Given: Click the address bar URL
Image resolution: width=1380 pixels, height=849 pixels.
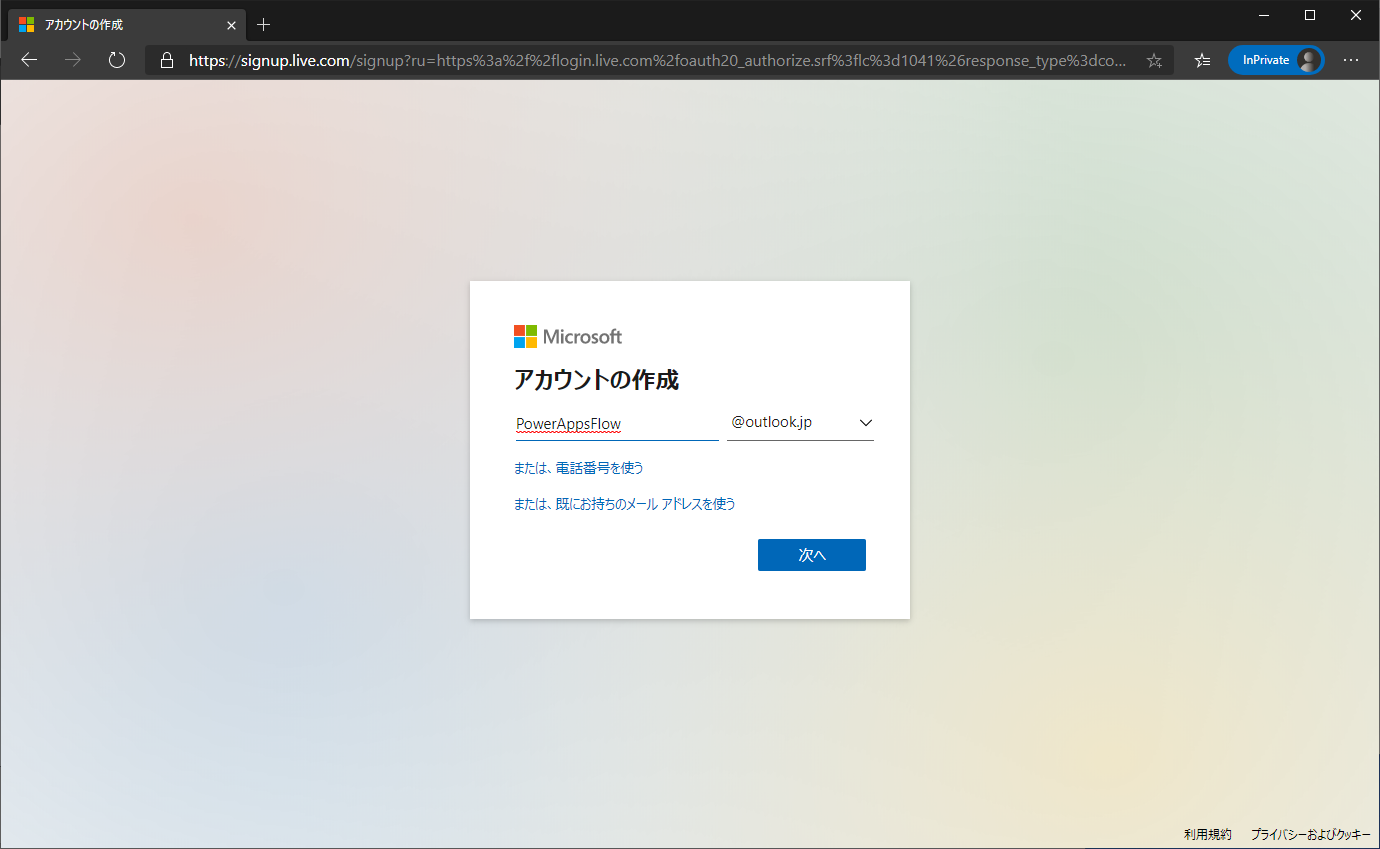Looking at the screenshot, I should coord(657,61).
